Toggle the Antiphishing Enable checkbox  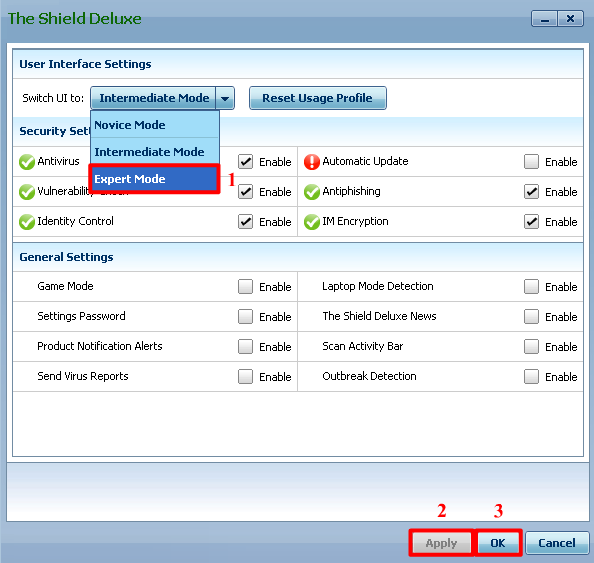point(531,191)
